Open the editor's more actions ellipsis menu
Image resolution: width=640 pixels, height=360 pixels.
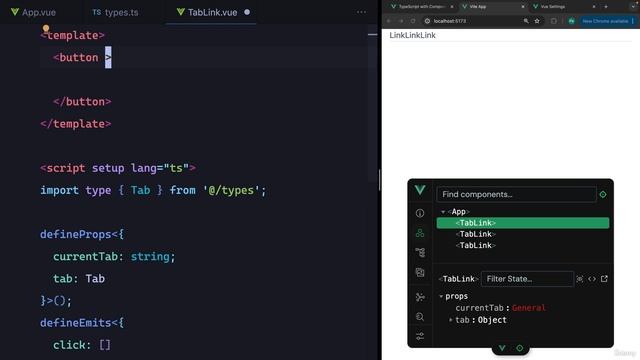click(361, 12)
